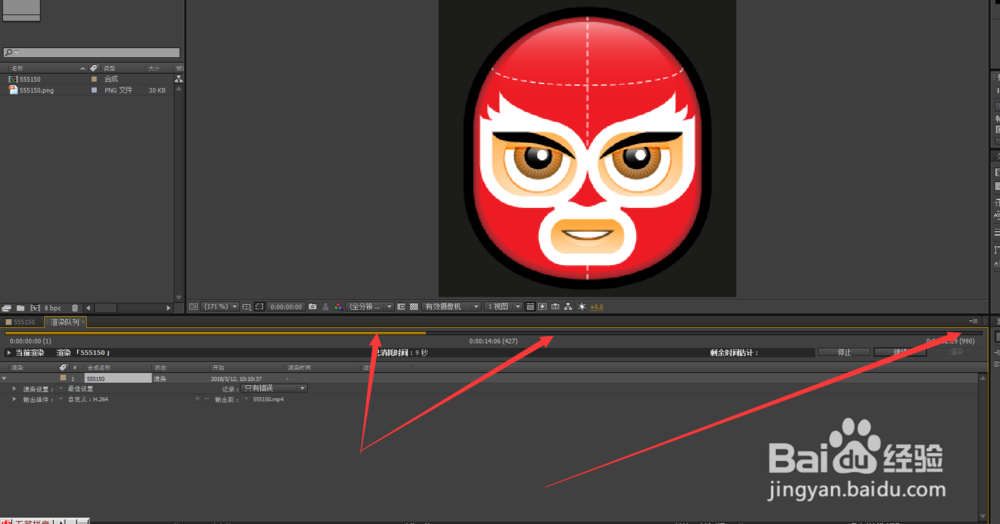Open the show channel RGB color icon
Image resolution: width=1000 pixels, height=524 pixels.
point(339,307)
